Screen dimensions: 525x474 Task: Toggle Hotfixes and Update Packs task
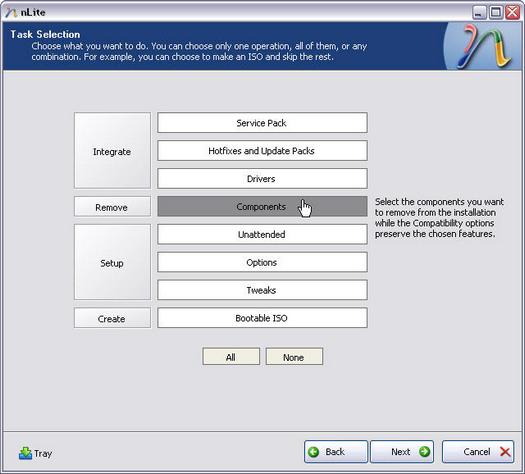point(262,151)
